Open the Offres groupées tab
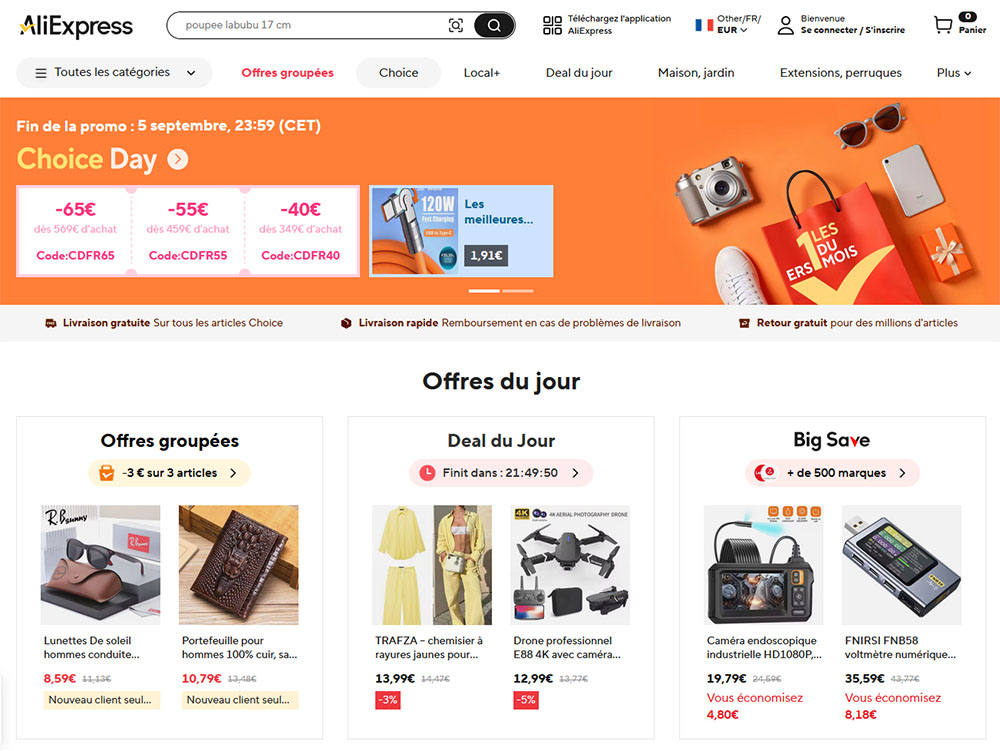This screenshot has width=1000, height=751. click(x=287, y=73)
